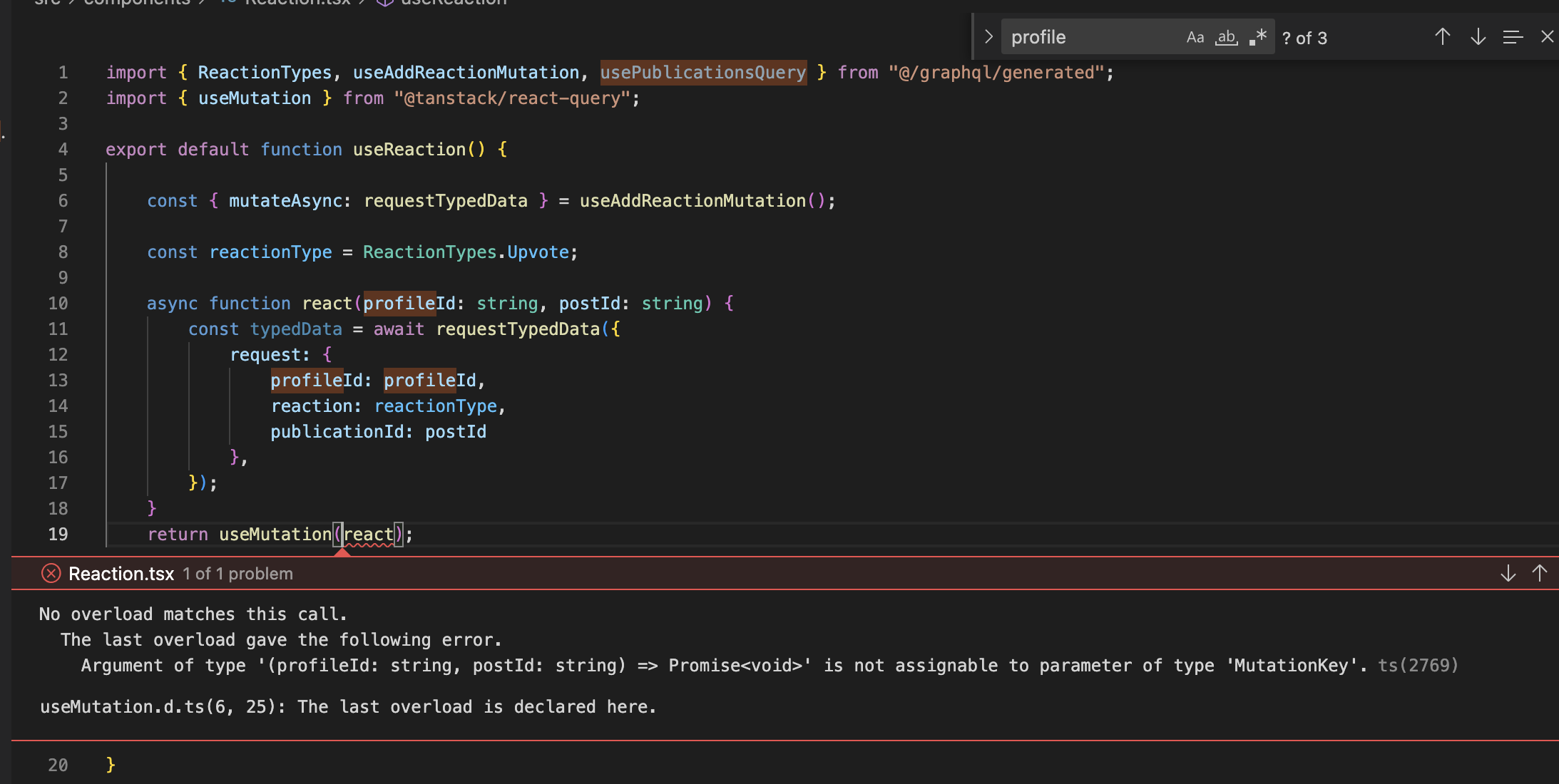1559x784 pixels.
Task: Close the find widget
Action: (1546, 37)
